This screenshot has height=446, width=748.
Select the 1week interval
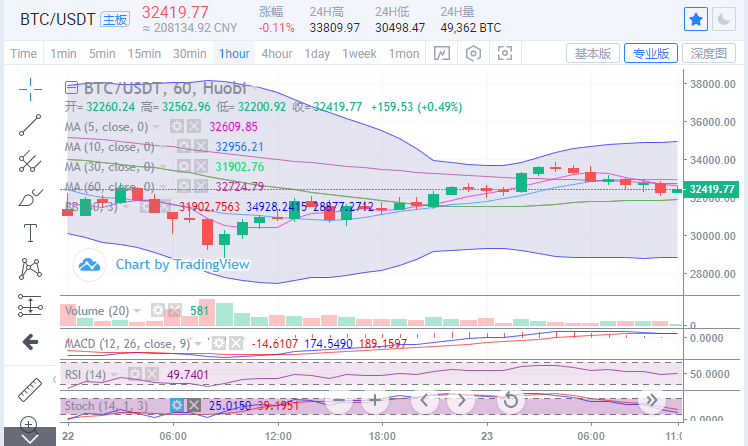[x=359, y=53]
